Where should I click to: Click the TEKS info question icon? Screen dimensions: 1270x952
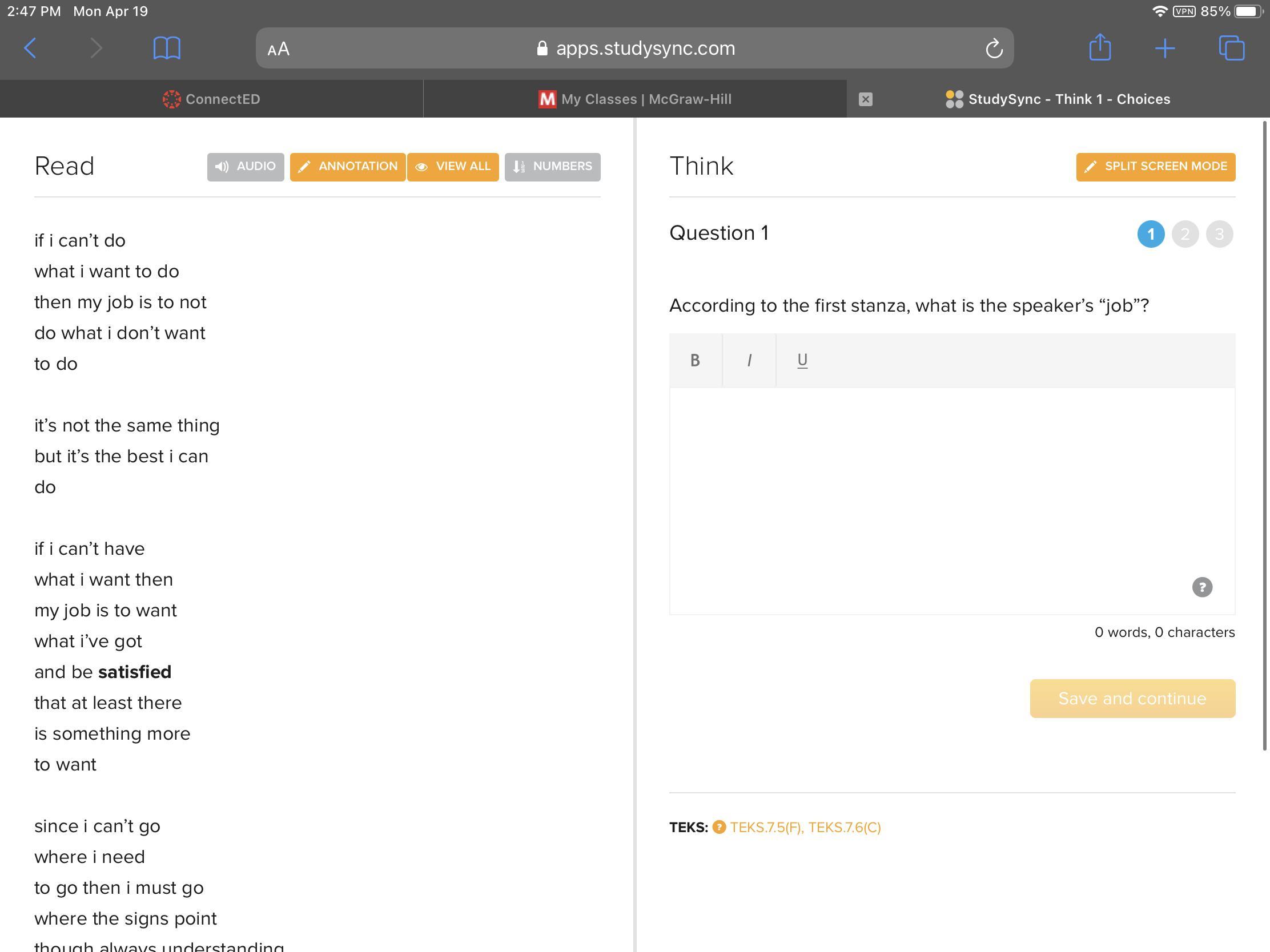point(719,827)
